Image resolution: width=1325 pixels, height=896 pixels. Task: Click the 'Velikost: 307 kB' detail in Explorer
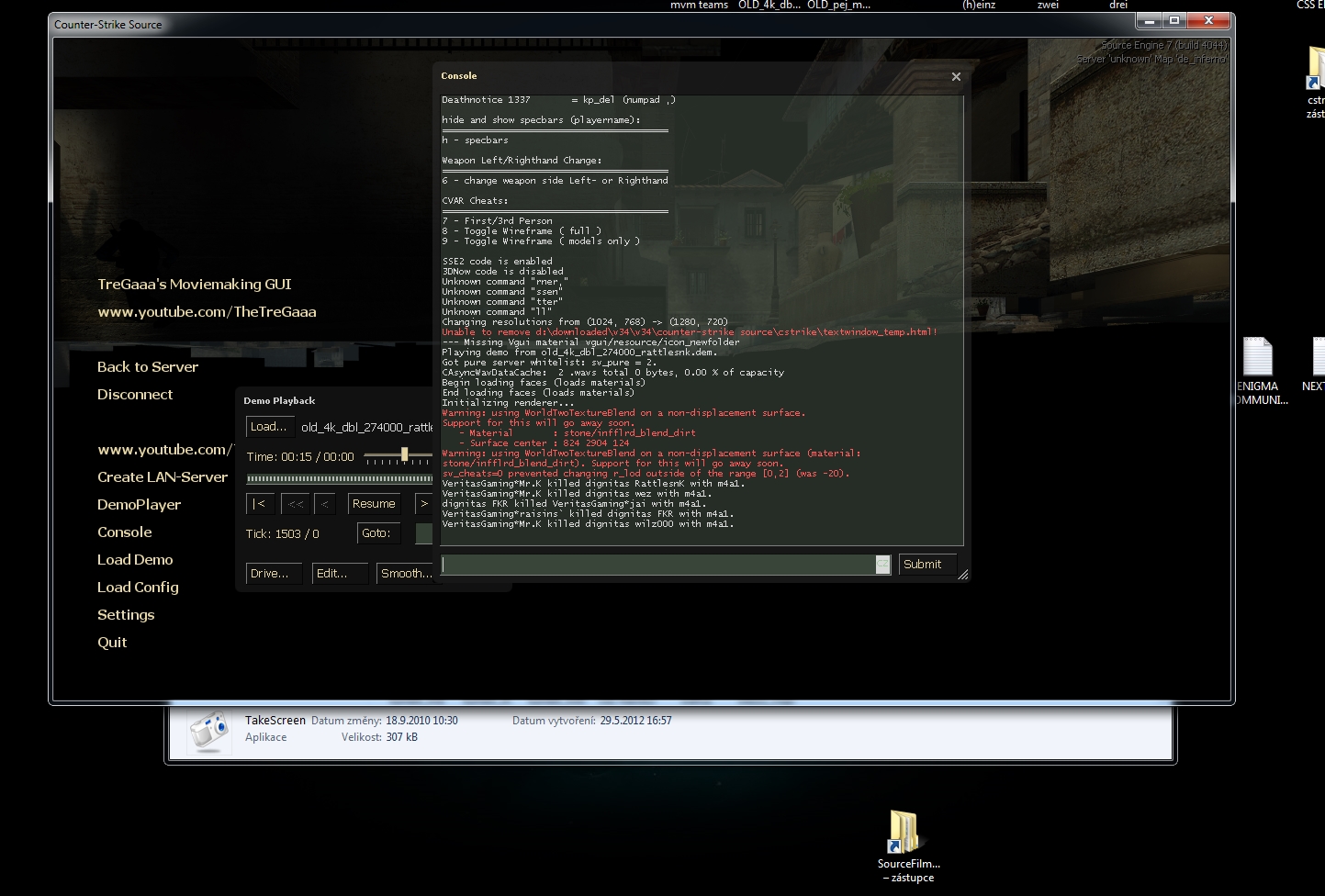point(379,737)
